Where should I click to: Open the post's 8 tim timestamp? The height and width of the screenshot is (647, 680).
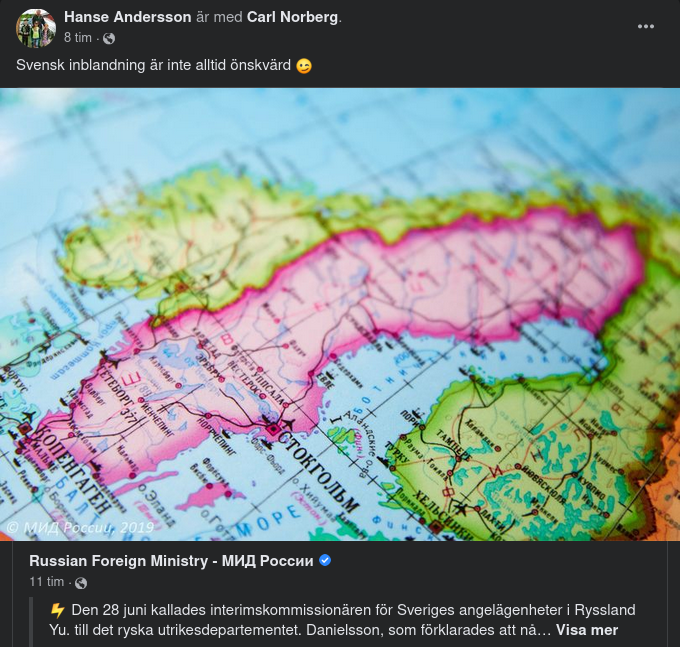pyautogui.click(x=78, y=38)
